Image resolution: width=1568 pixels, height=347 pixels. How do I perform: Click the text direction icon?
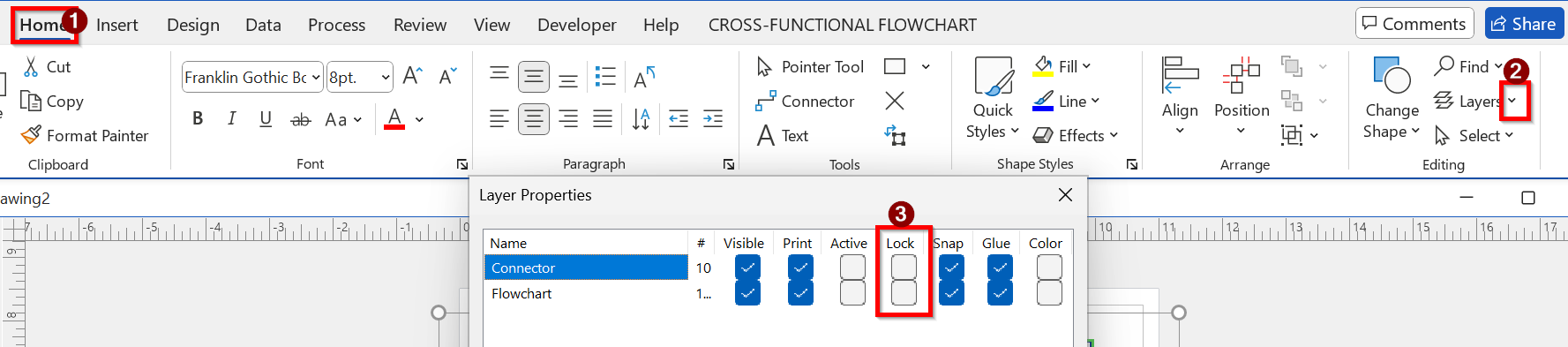641,118
